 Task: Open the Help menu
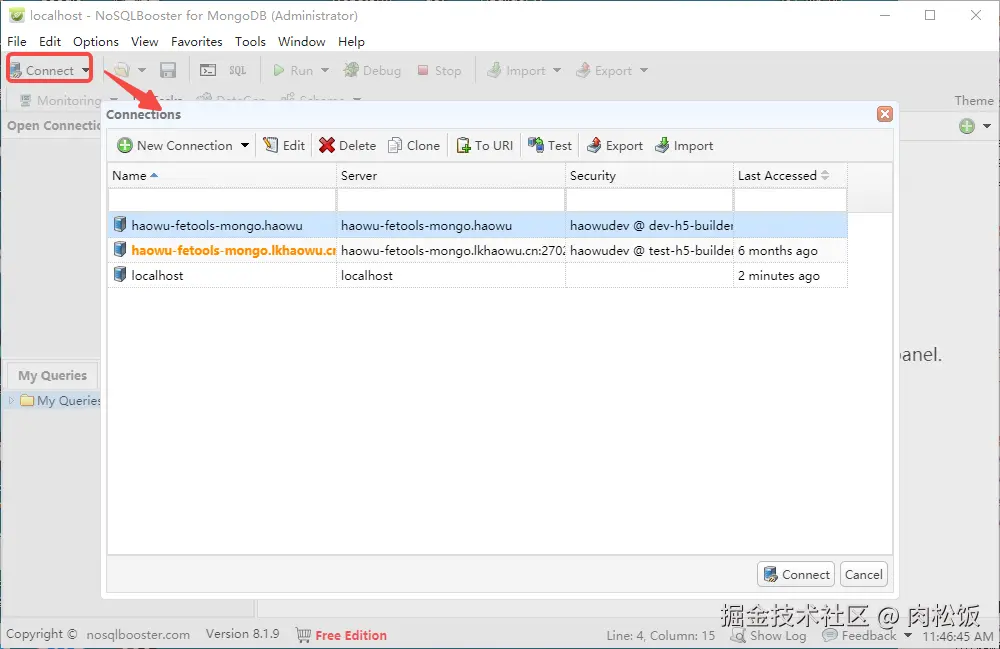[x=351, y=41]
